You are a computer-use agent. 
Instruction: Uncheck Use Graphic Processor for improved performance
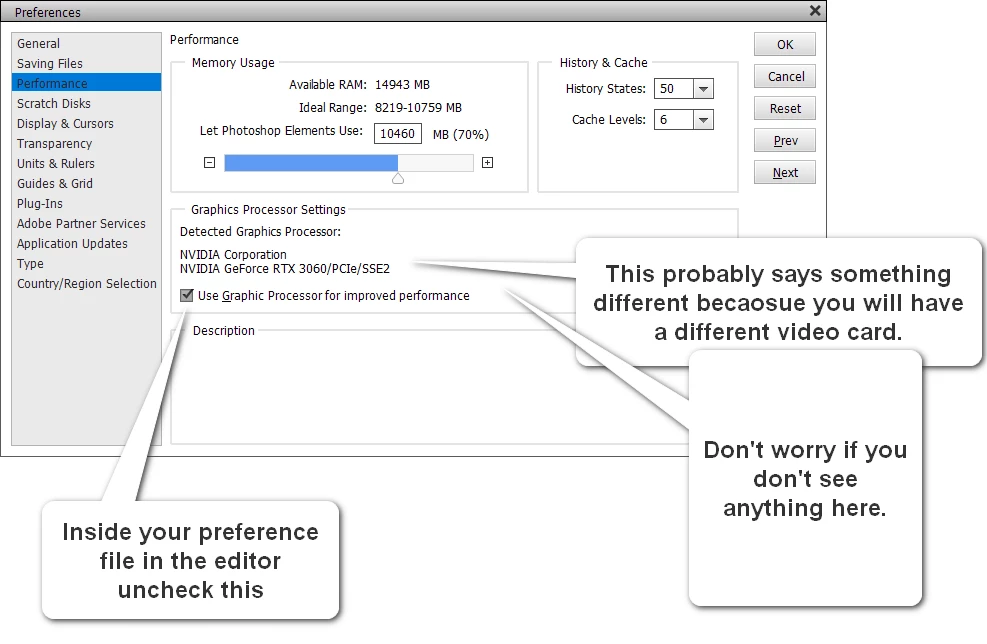186,295
